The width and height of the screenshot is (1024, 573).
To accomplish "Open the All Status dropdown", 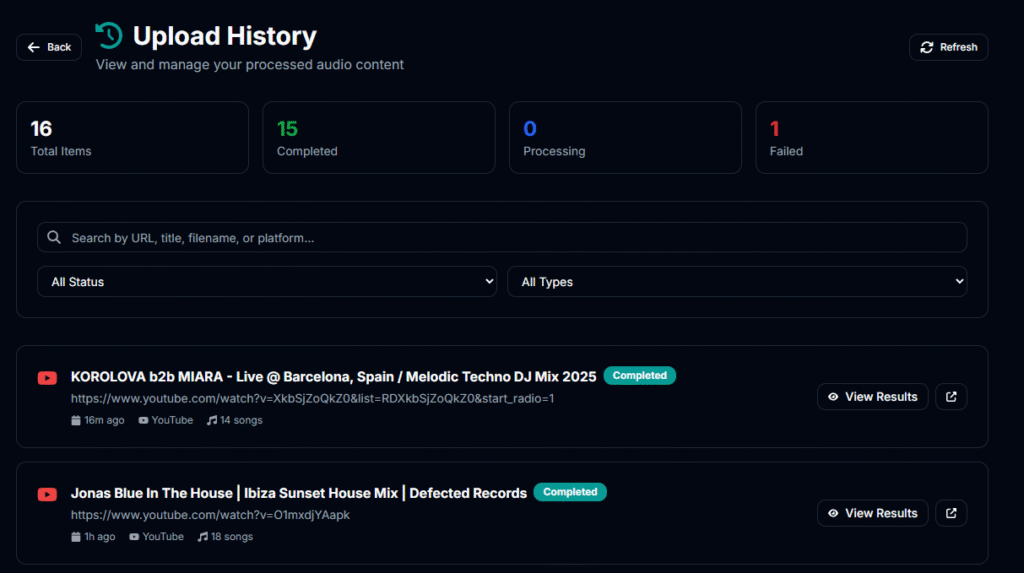I will click(x=267, y=282).
